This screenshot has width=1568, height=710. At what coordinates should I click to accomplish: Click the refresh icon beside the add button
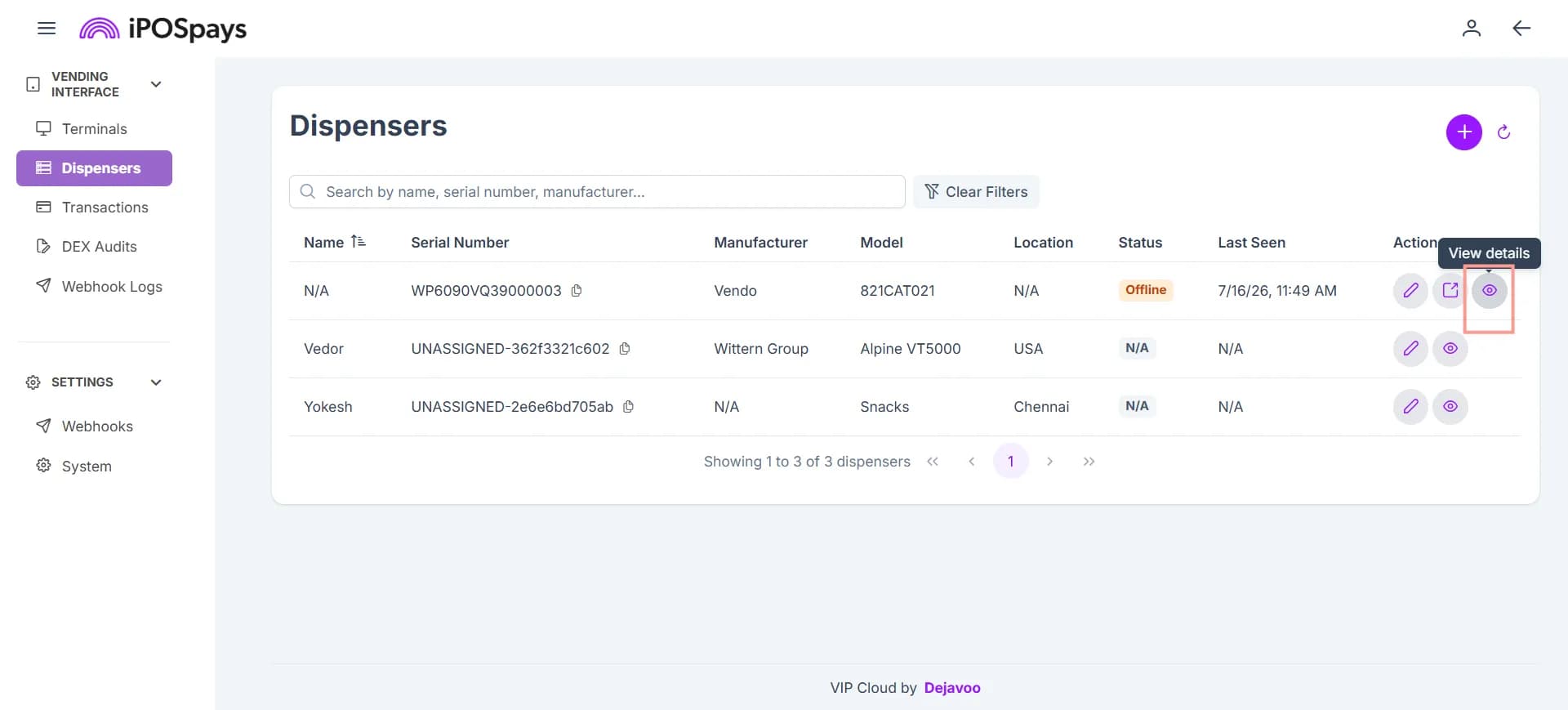1503,132
